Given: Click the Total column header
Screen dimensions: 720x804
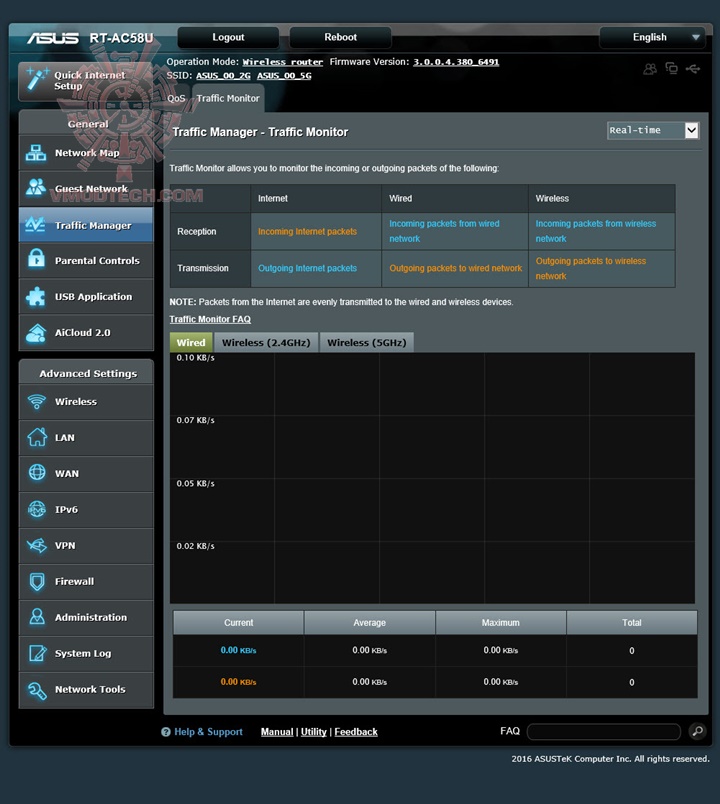Looking at the screenshot, I should (x=632, y=622).
